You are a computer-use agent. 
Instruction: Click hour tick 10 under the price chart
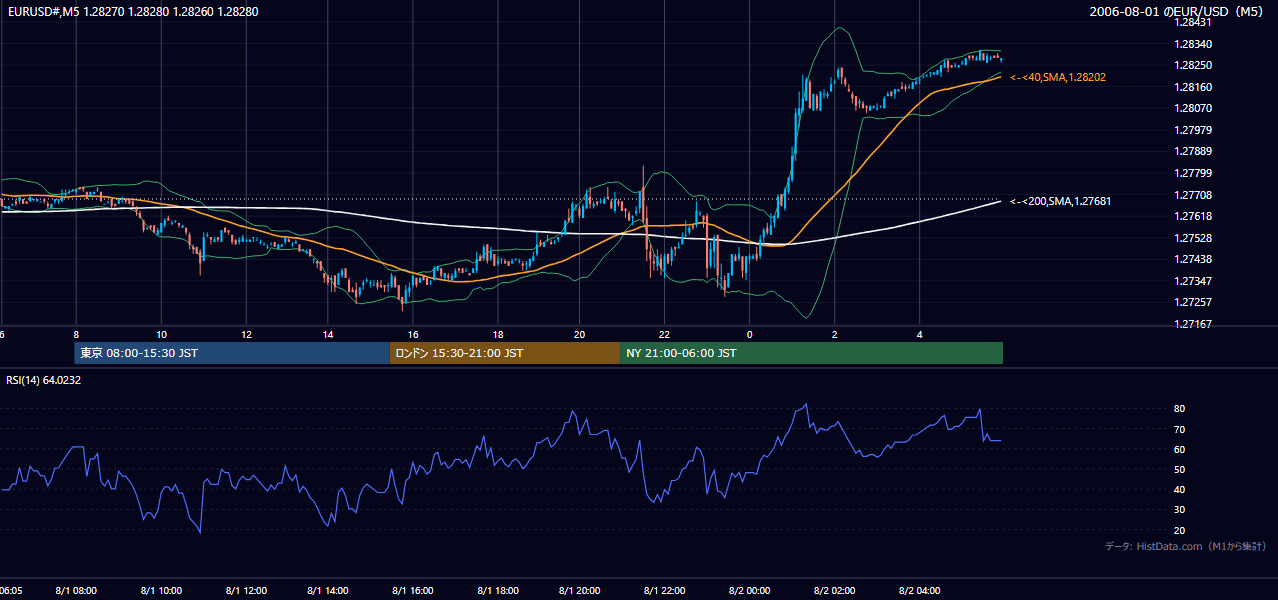[162, 334]
